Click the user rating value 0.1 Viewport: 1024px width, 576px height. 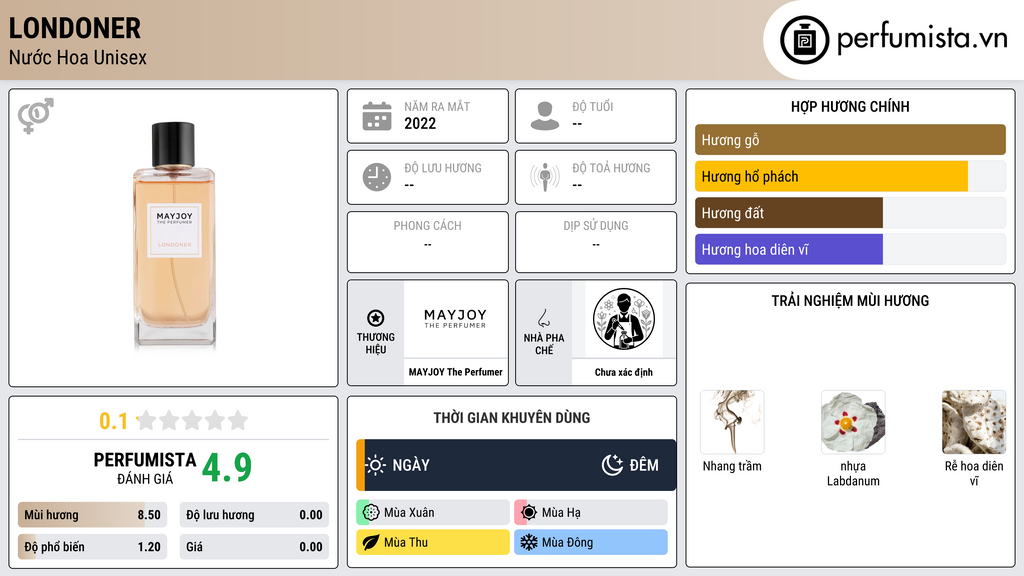click(x=114, y=421)
